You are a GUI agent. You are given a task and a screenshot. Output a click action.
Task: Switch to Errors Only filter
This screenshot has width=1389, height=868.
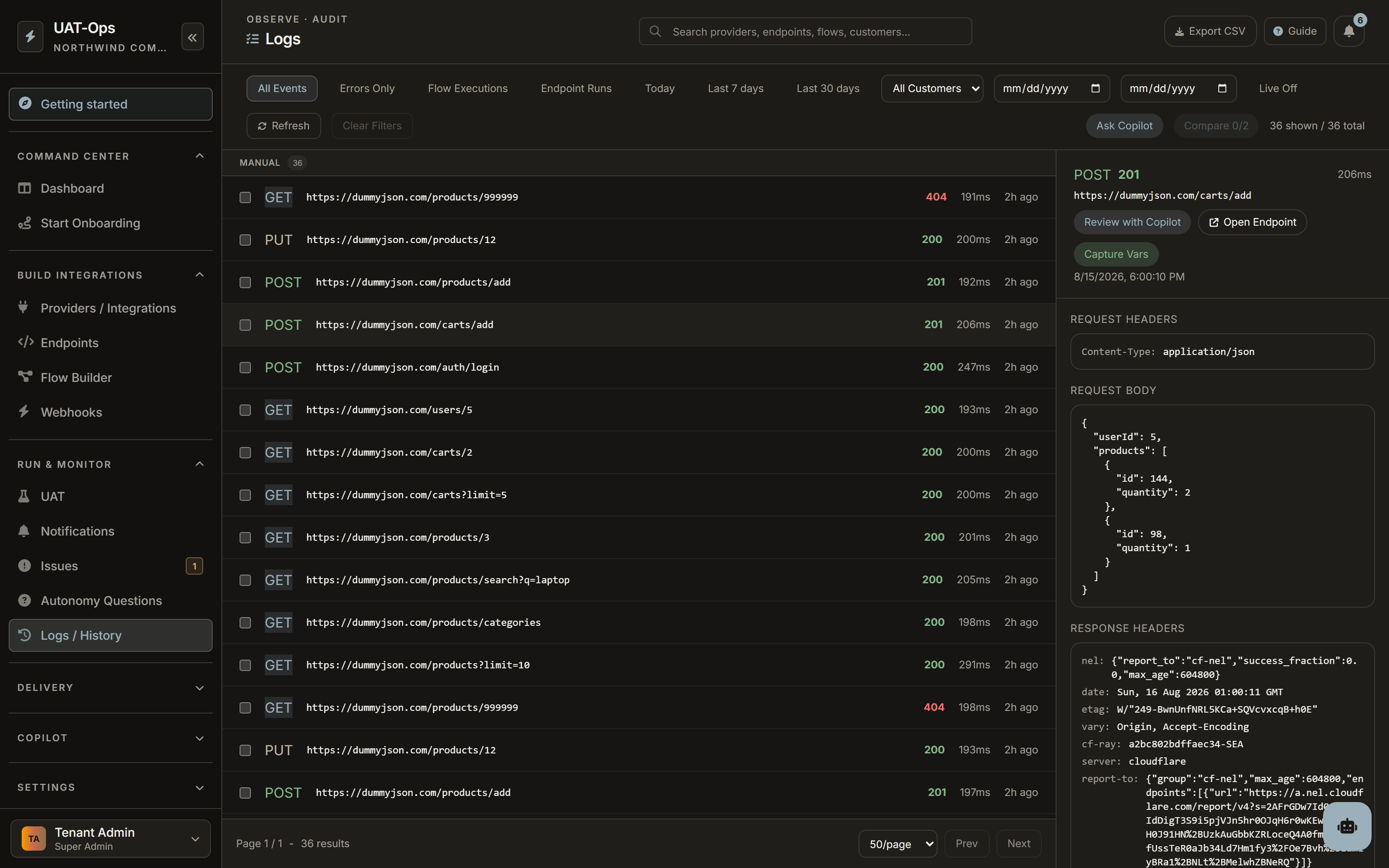click(367, 89)
